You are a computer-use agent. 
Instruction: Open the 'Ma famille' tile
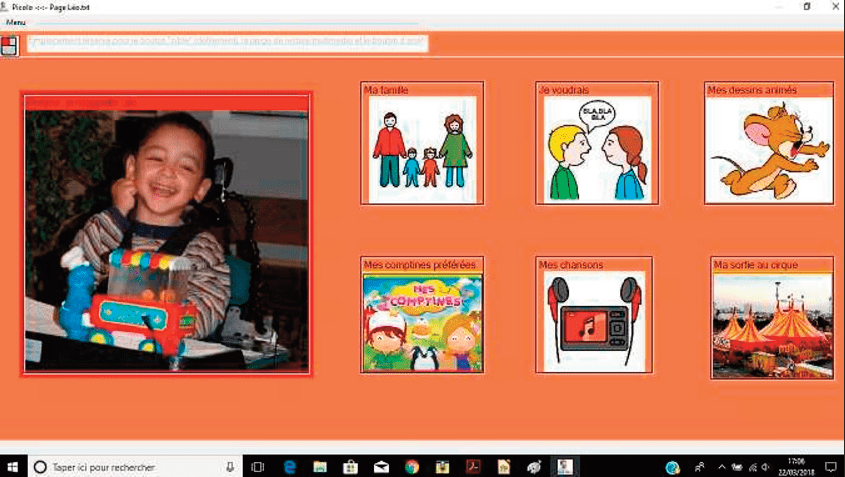point(422,145)
